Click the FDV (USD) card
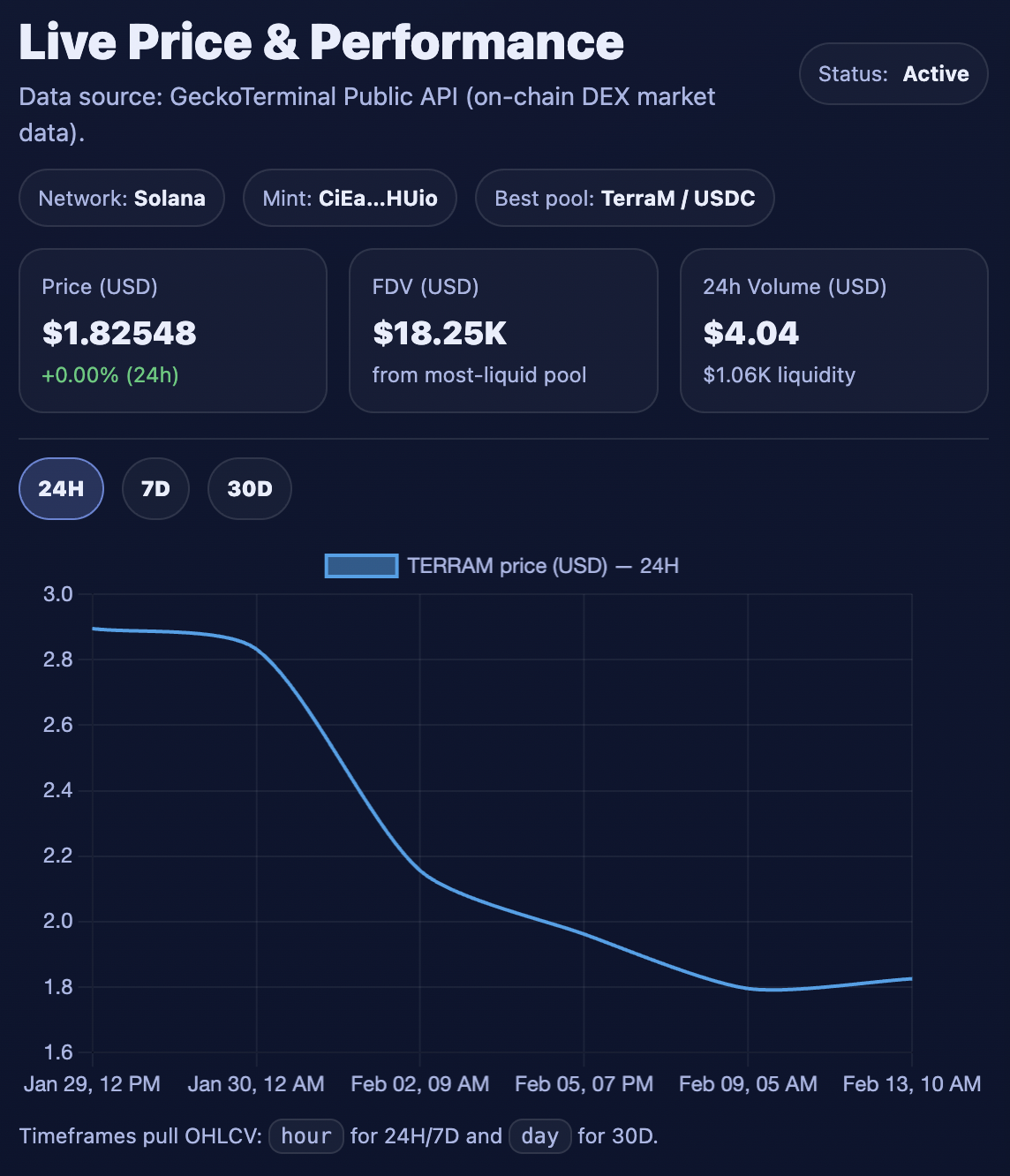This screenshot has height=1176, width=1010. pos(503,330)
